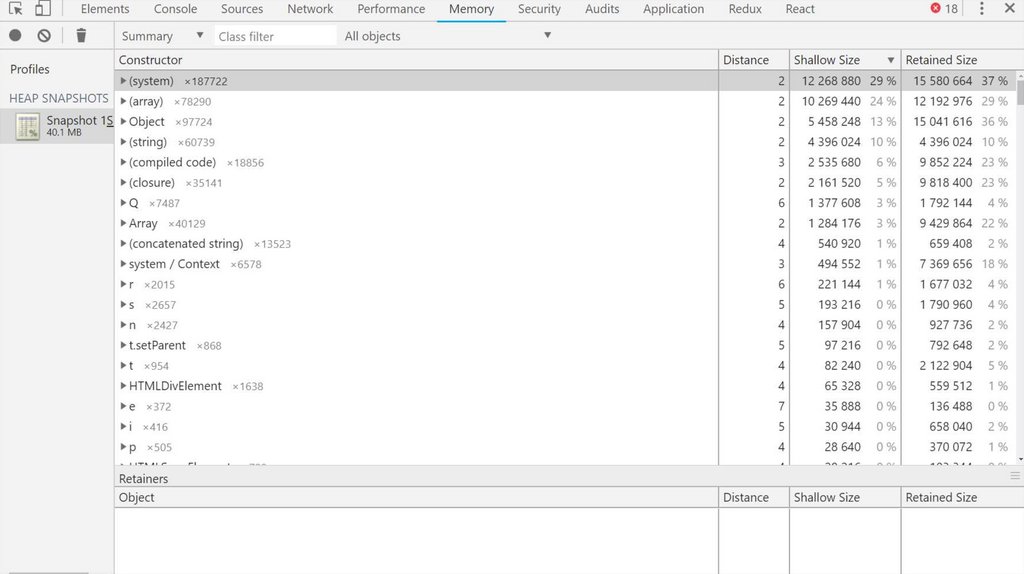This screenshot has width=1024, height=574.
Task: Expand the (compiled code) row
Action: point(123,162)
